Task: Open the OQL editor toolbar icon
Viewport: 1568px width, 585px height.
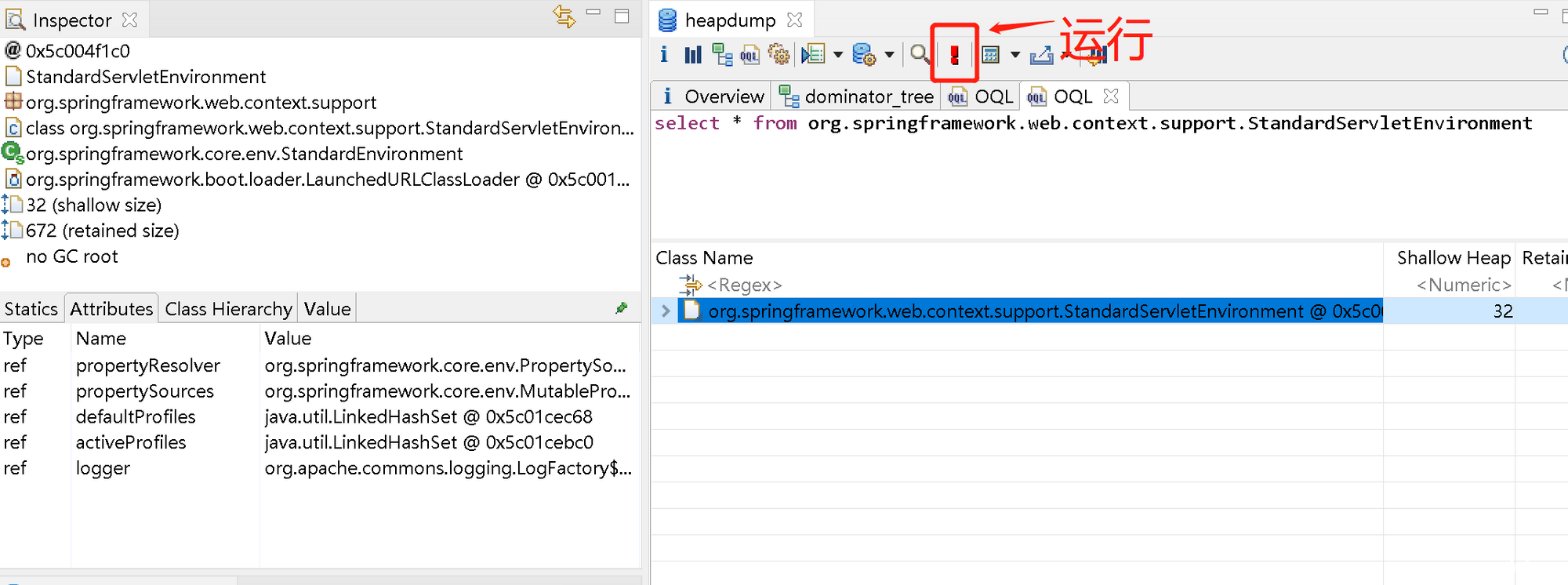Action: pyautogui.click(x=750, y=54)
